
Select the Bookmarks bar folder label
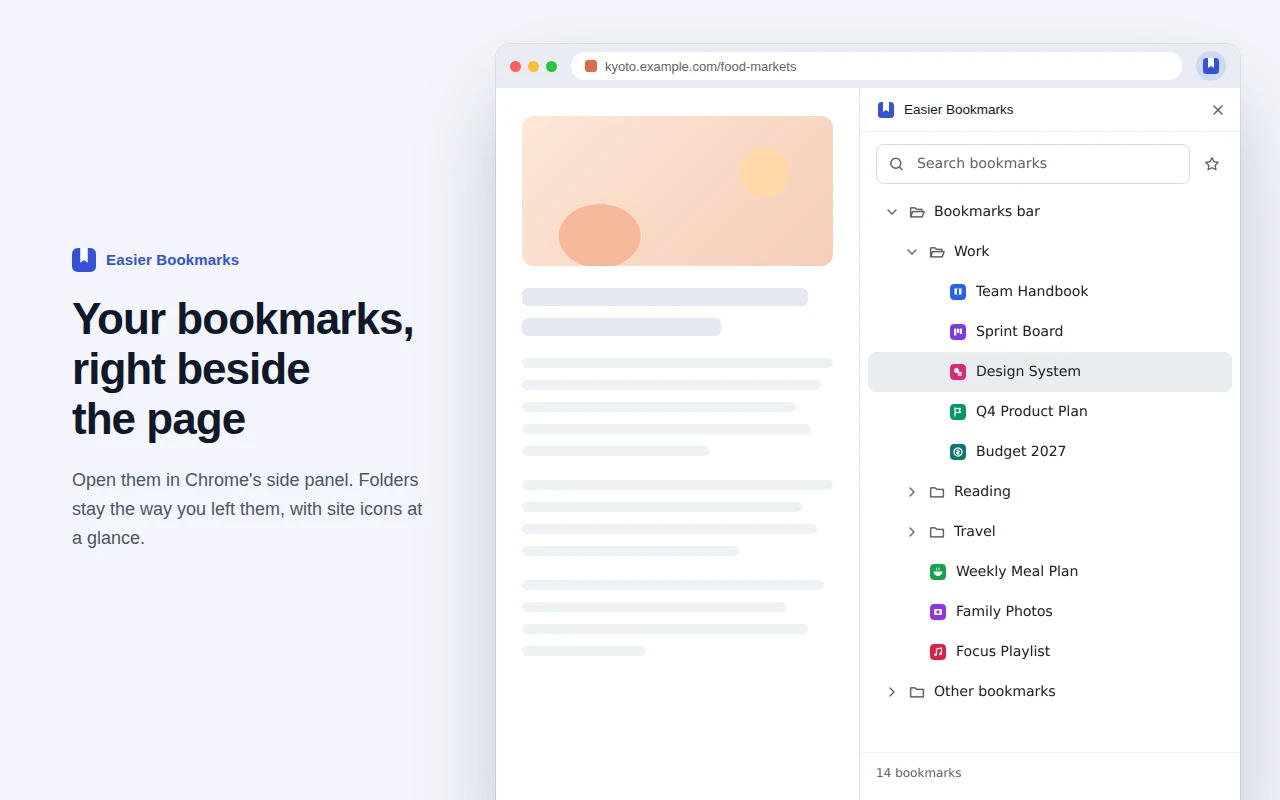pos(987,212)
